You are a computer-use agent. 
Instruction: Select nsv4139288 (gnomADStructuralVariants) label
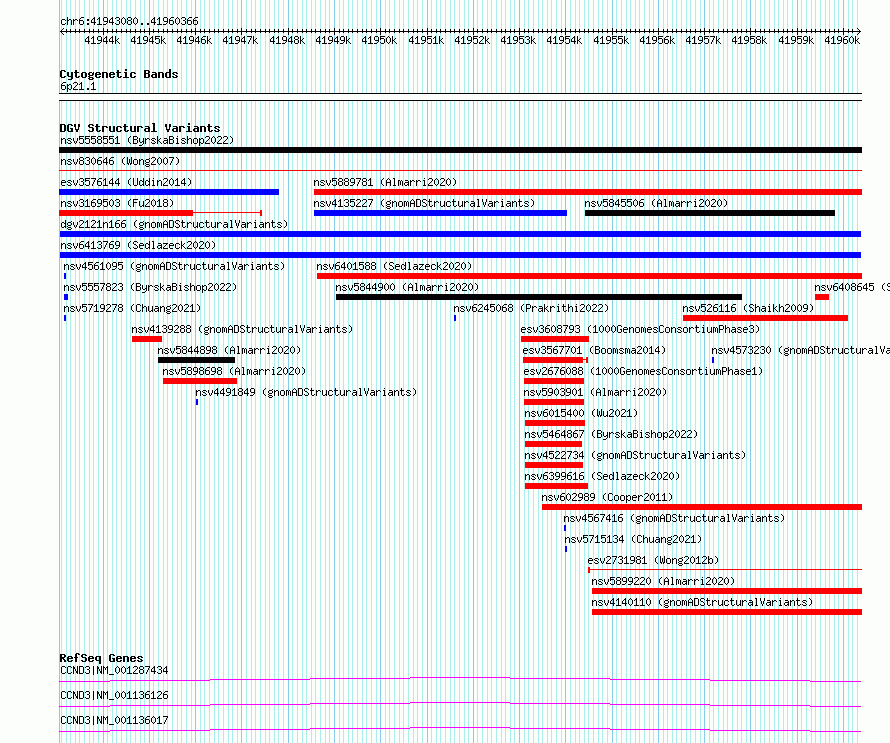(242, 329)
